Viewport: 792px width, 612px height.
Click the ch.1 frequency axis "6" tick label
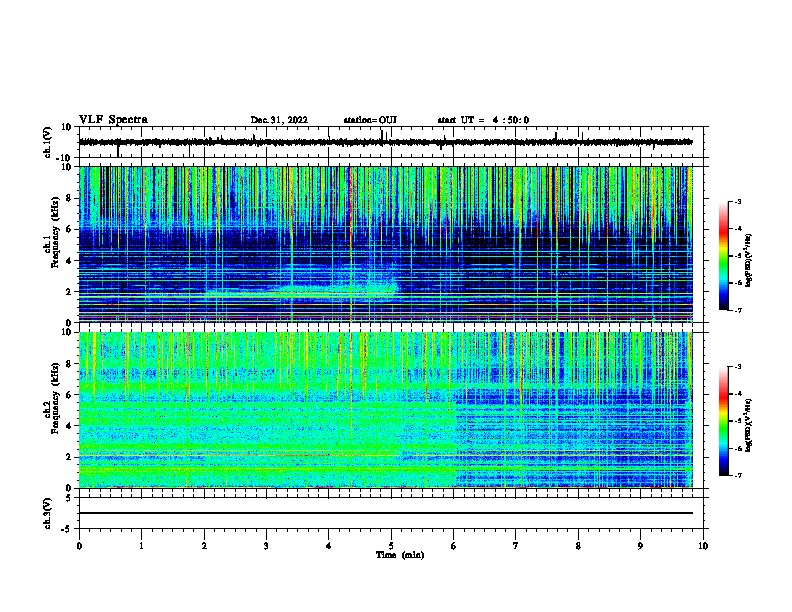[x=69, y=230]
